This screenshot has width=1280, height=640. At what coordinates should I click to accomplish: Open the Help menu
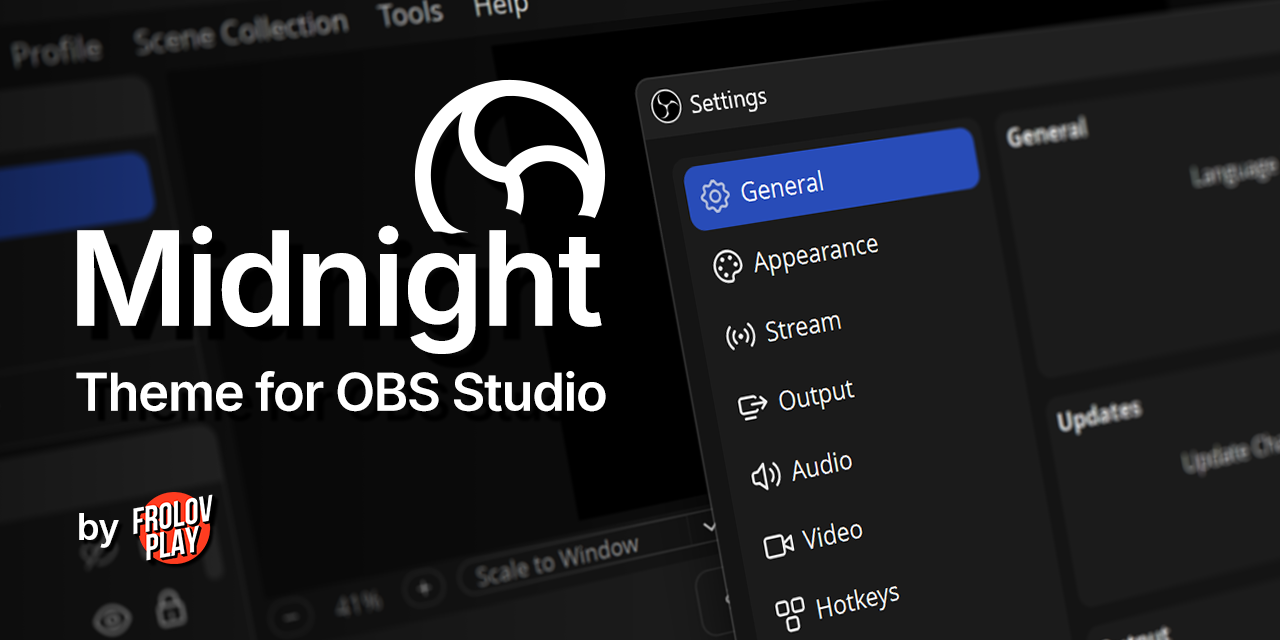[499, 8]
